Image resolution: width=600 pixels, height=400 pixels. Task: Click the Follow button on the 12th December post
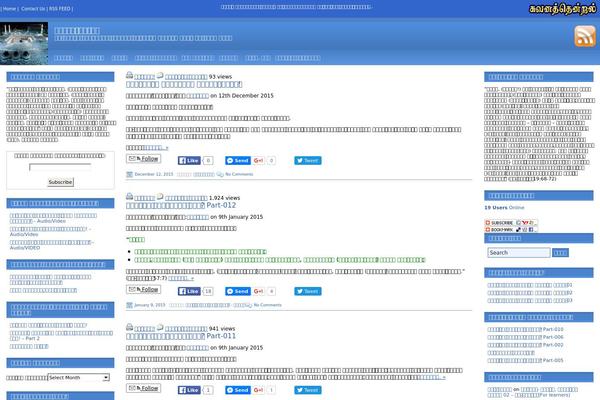tap(143, 158)
